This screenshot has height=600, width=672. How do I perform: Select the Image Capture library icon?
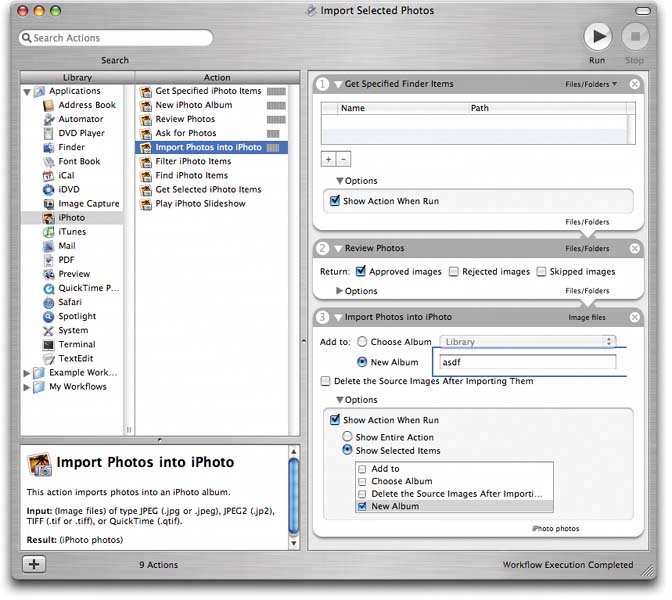pyautogui.click(x=50, y=204)
